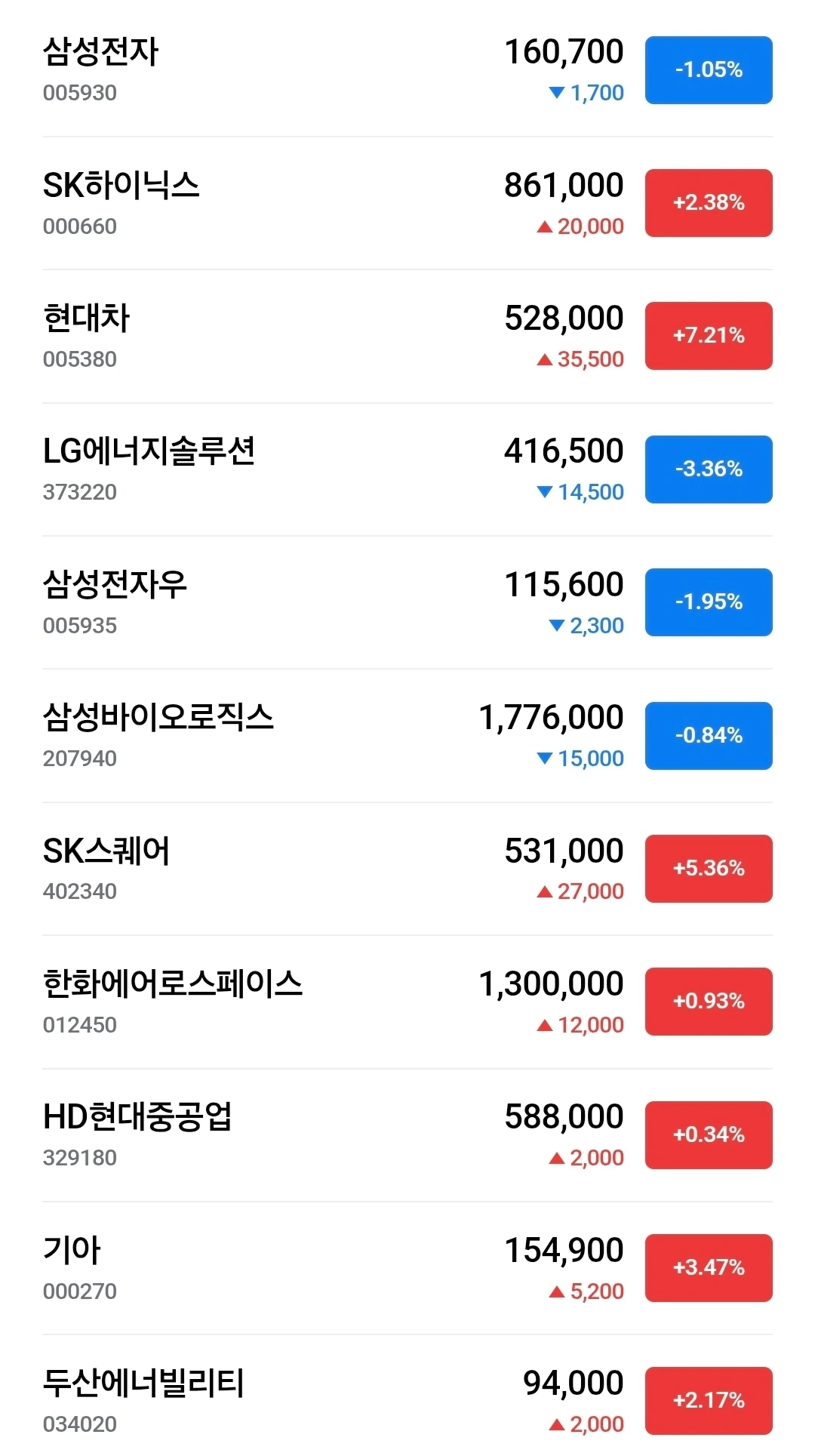The image size is (815, 1456).
Task: Select 삼성바이오로직스 stock name
Action: click(x=158, y=717)
